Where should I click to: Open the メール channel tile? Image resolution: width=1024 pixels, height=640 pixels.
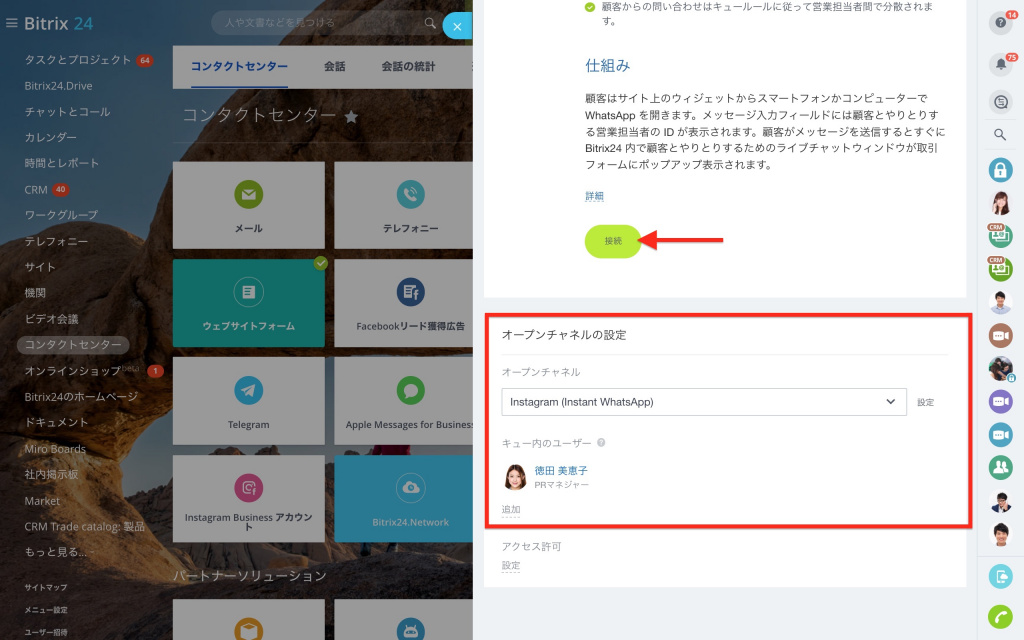pyautogui.click(x=249, y=205)
